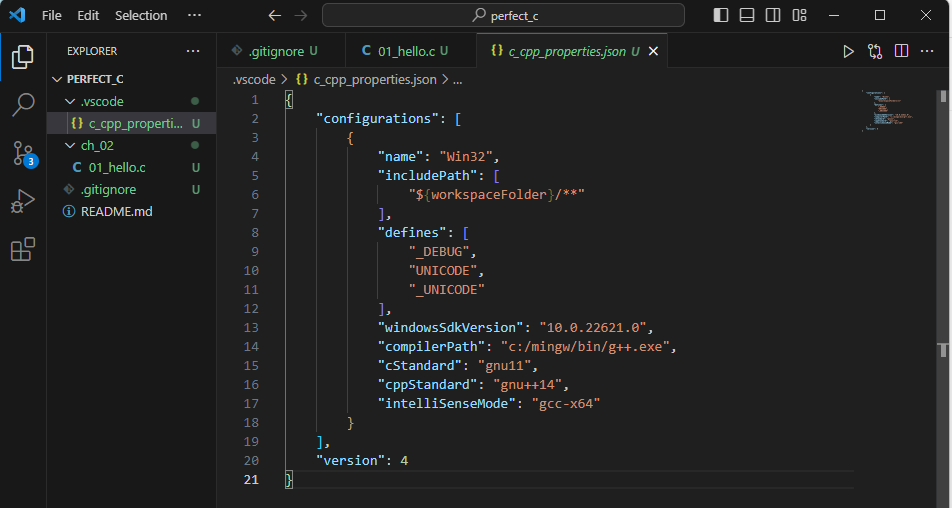Screen dimensions: 952x508
Task: Click the "UNICODE" string on line 10
Action: (443, 270)
